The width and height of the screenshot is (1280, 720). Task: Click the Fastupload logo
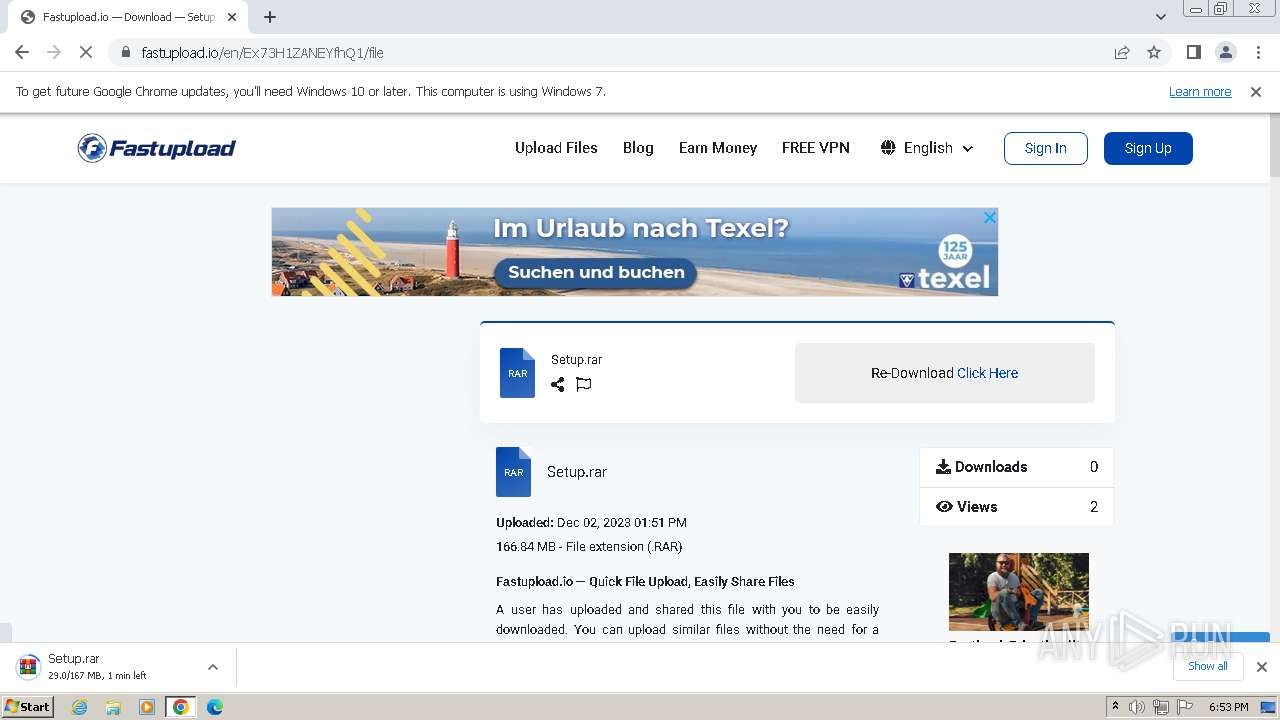(x=157, y=148)
